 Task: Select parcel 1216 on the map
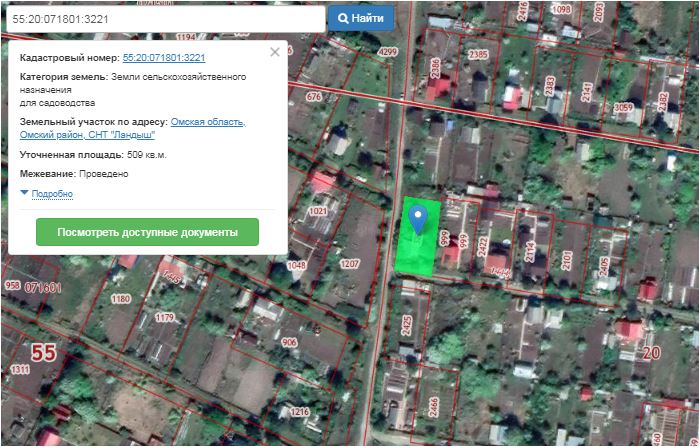(x=299, y=411)
